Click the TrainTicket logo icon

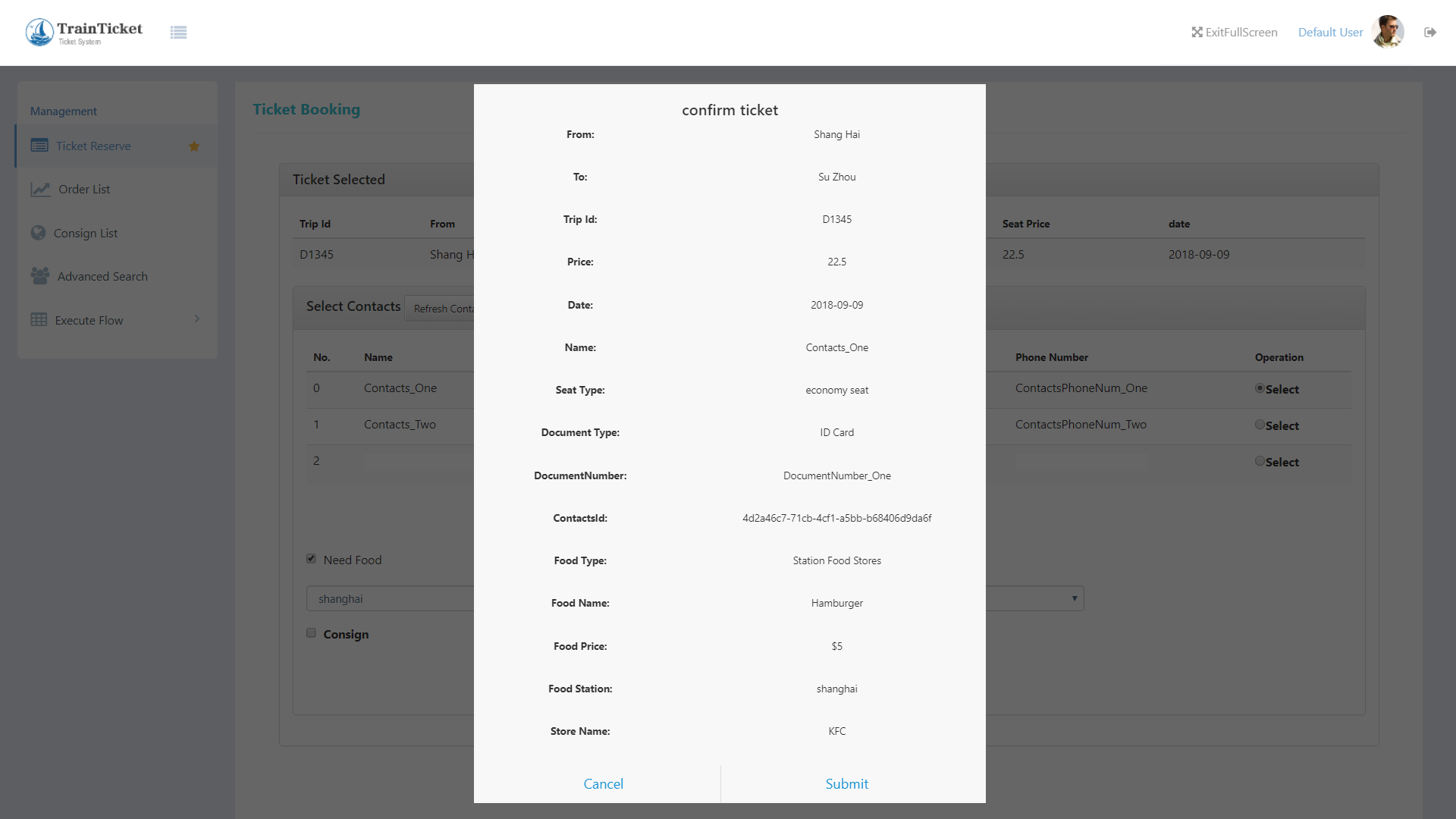tap(40, 31)
